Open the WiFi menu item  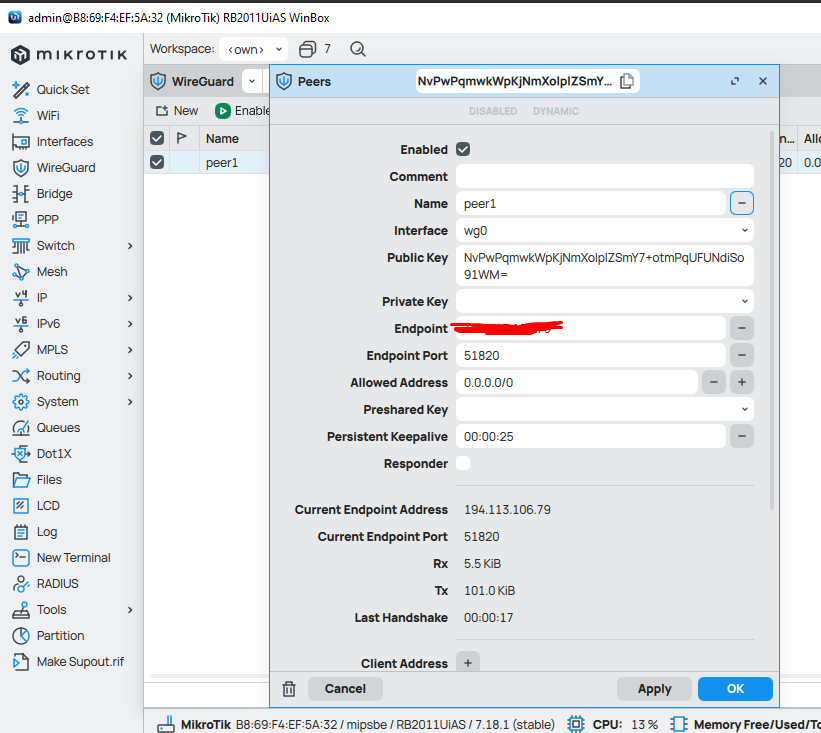point(36,116)
